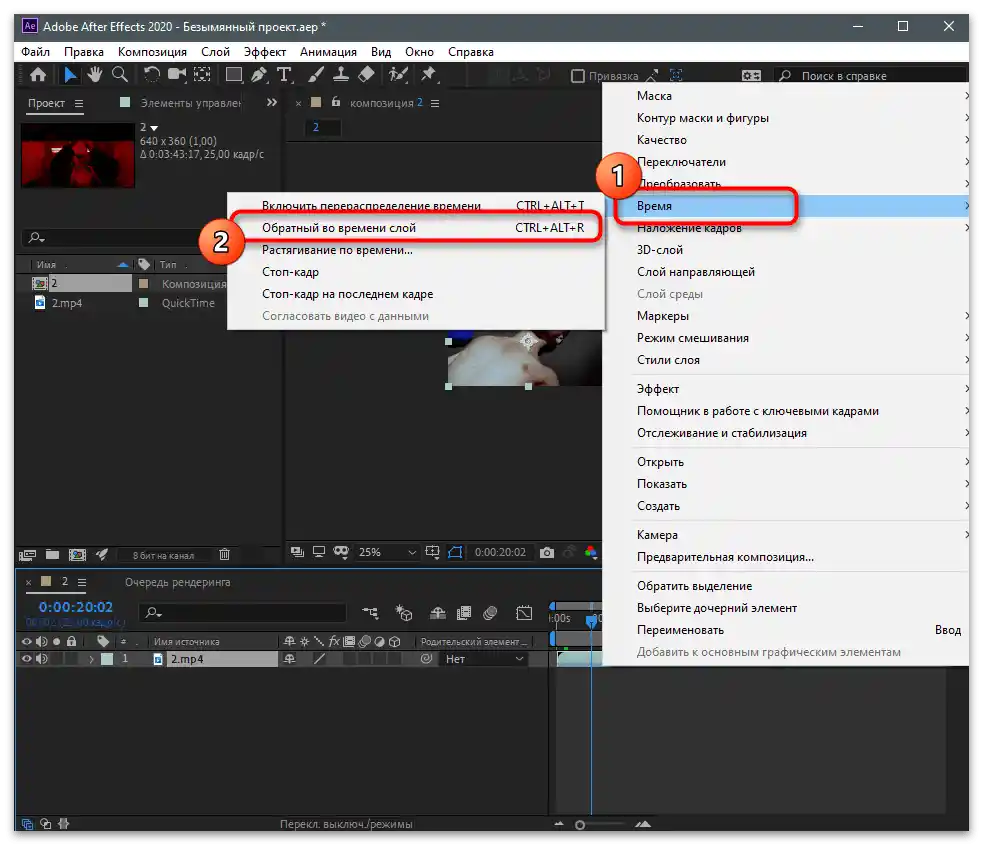Toggle hiding of shy layers in timeline
The width and height of the screenshot is (983, 845).
[438, 613]
